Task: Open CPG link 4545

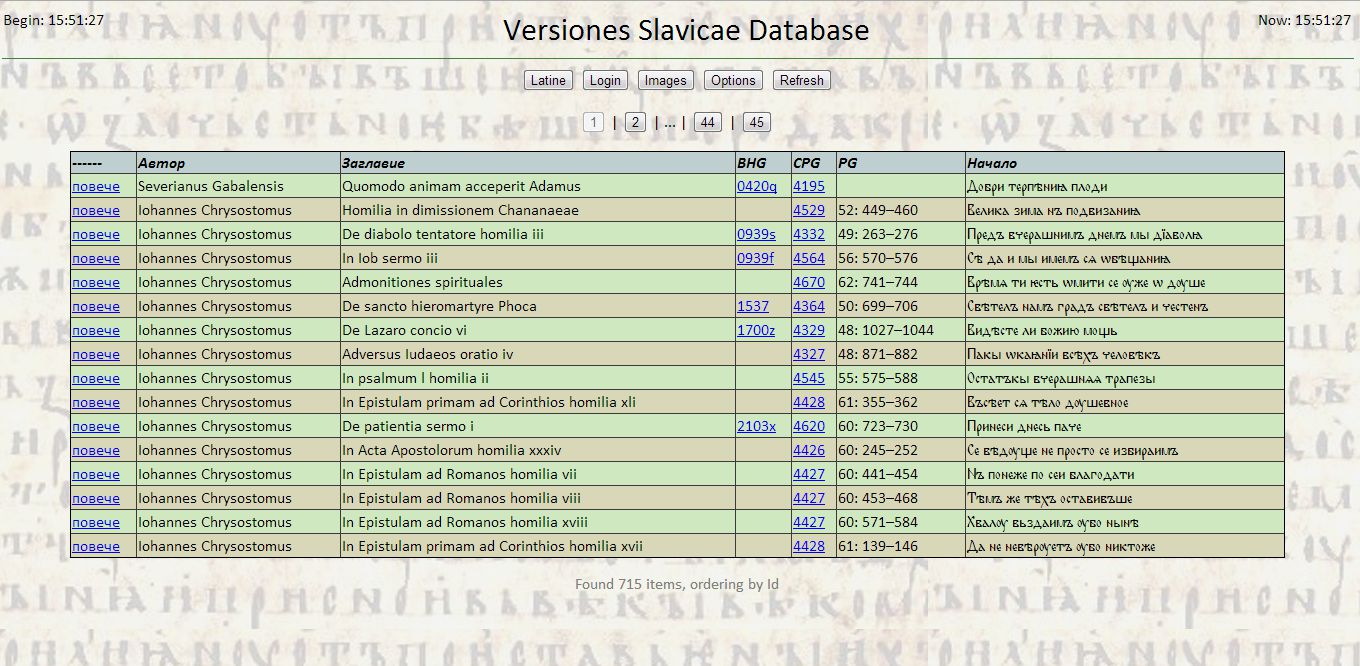Action: pyautogui.click(x=809, y=378)
